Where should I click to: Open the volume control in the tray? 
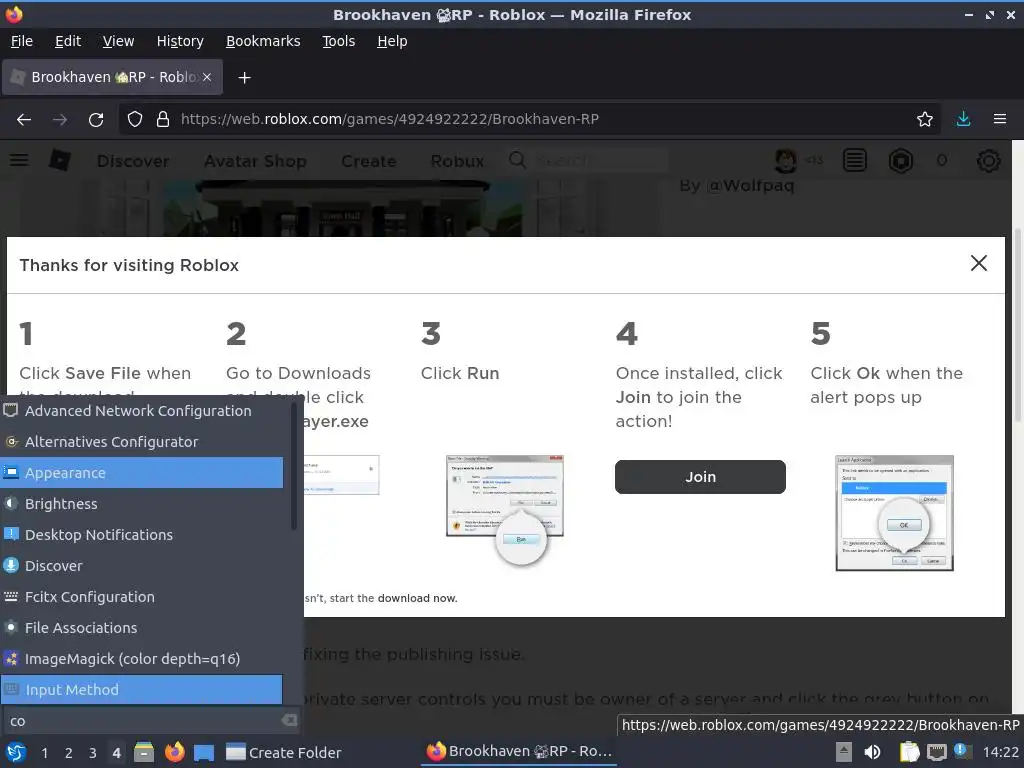[x=872, y=752]
